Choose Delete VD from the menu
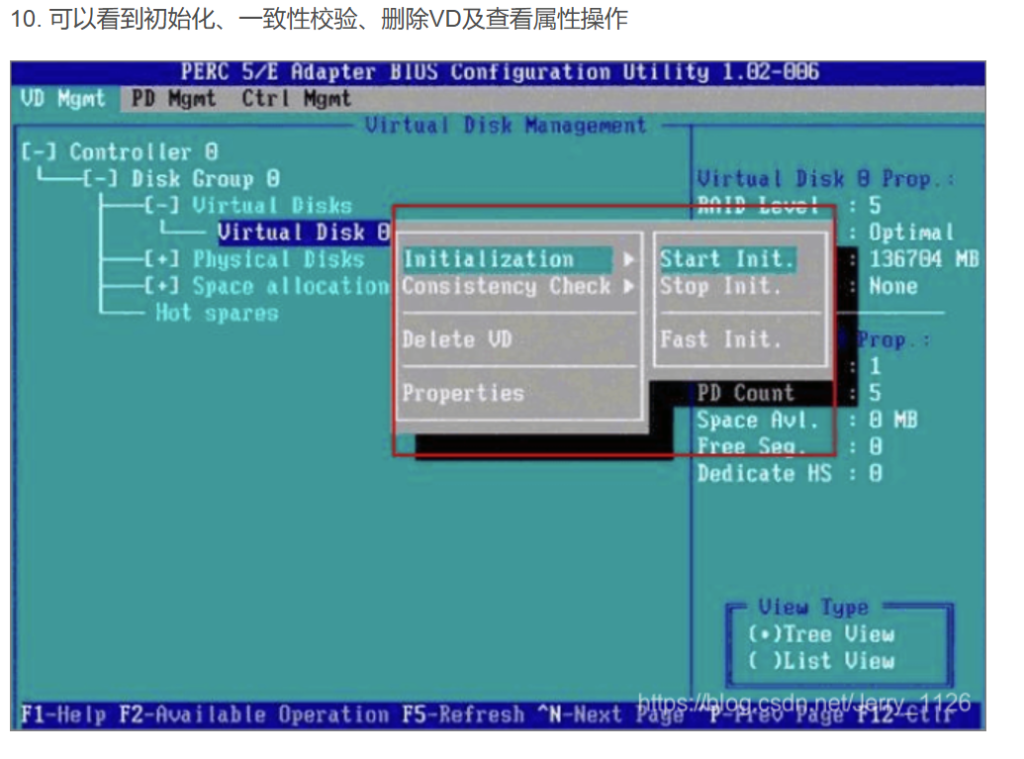 coord(457,340)
